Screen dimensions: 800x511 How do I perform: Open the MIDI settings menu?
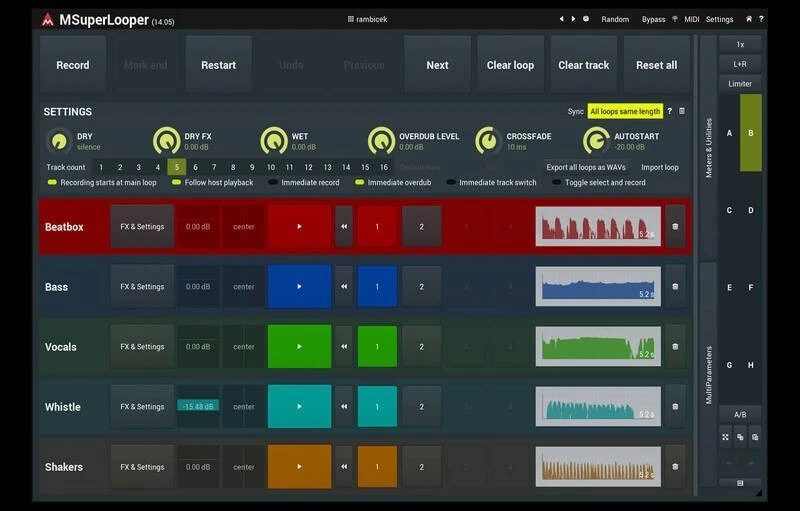tap(691, 19)
